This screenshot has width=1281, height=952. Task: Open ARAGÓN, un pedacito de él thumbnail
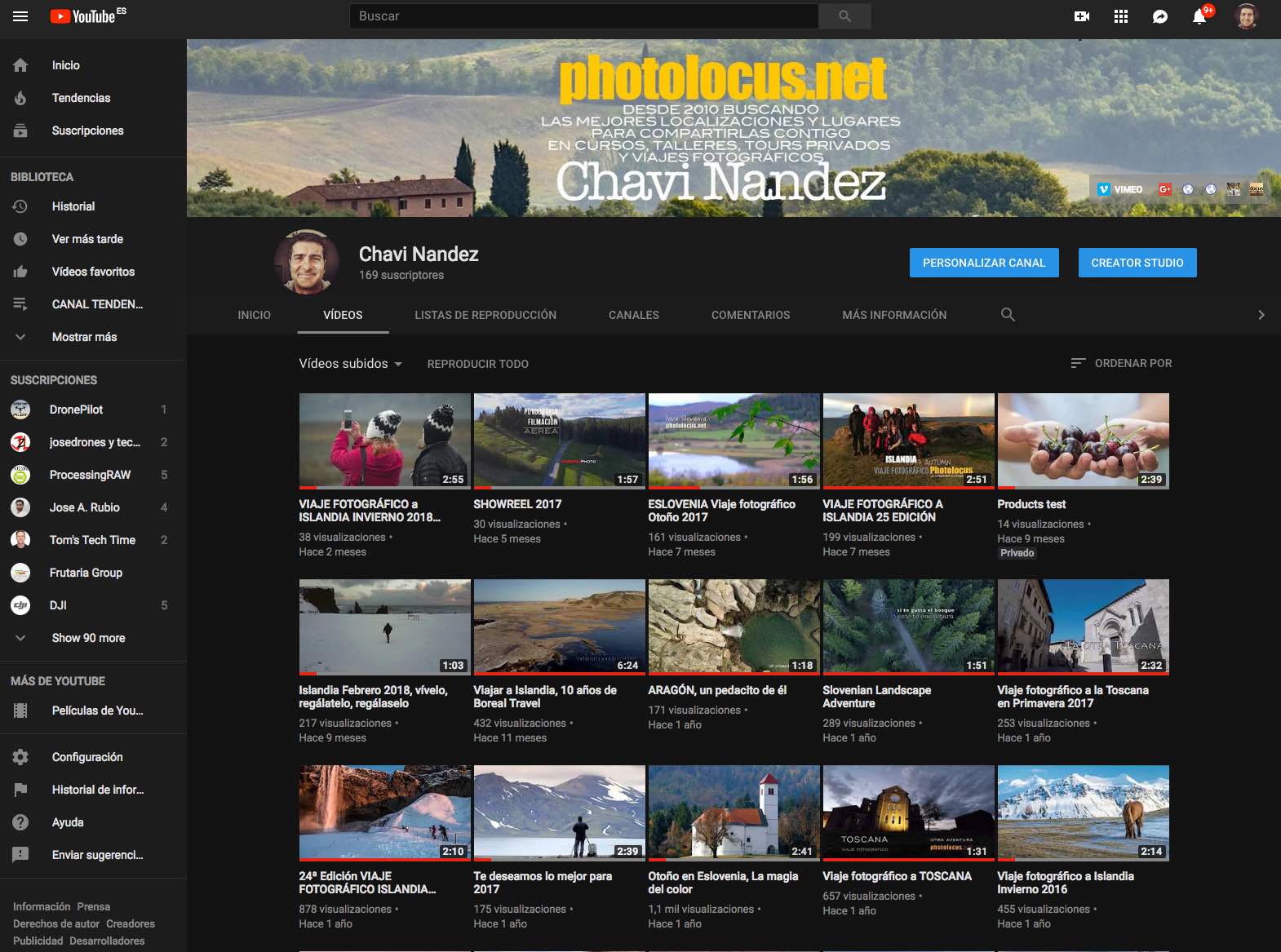[x=734, y=627]
